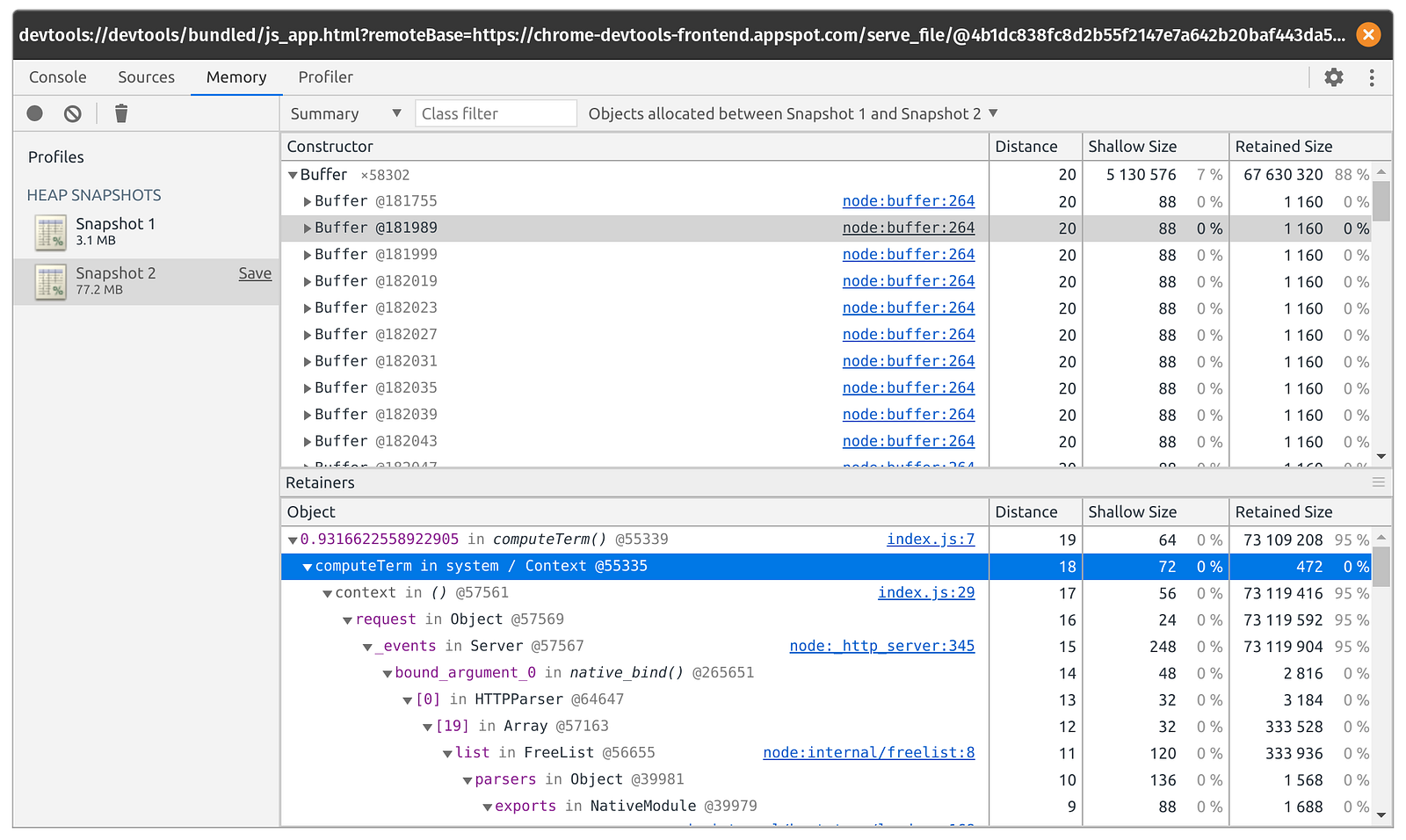This screenshot has height=840, width=1406.
Task: Focus the Class filter input
Action: coord(496,113)
